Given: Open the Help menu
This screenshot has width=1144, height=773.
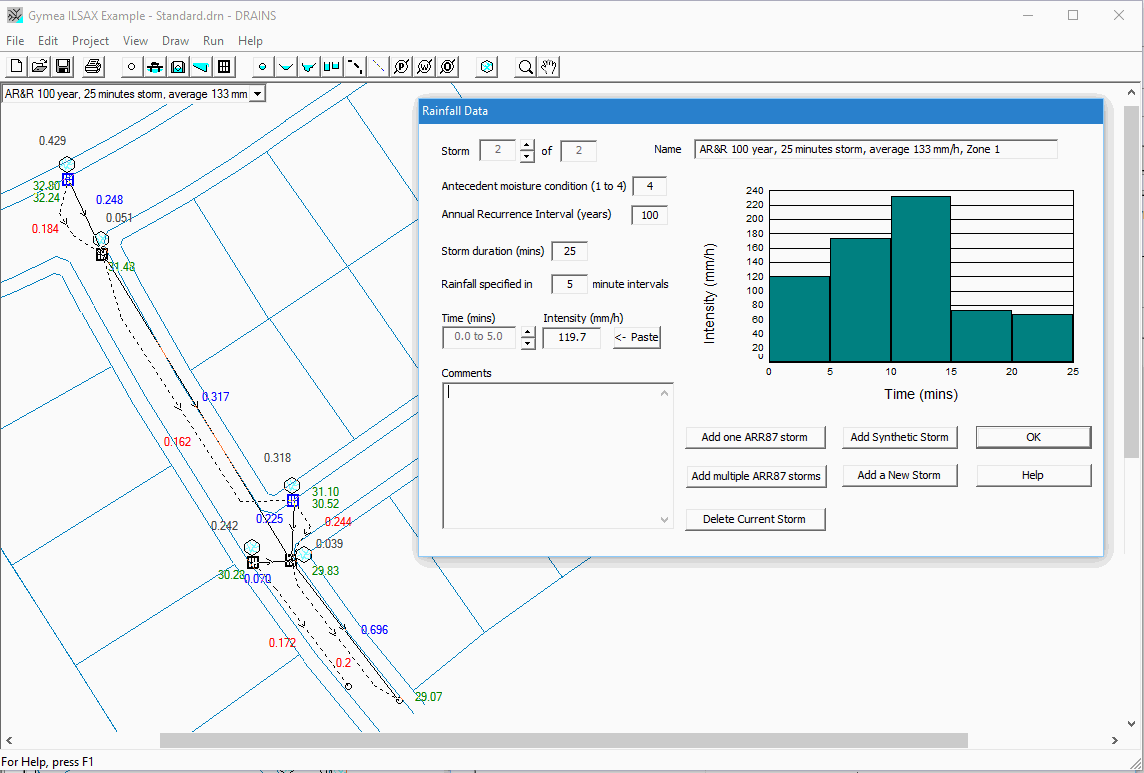Looking at the screenshot, I should pos(250,41).
